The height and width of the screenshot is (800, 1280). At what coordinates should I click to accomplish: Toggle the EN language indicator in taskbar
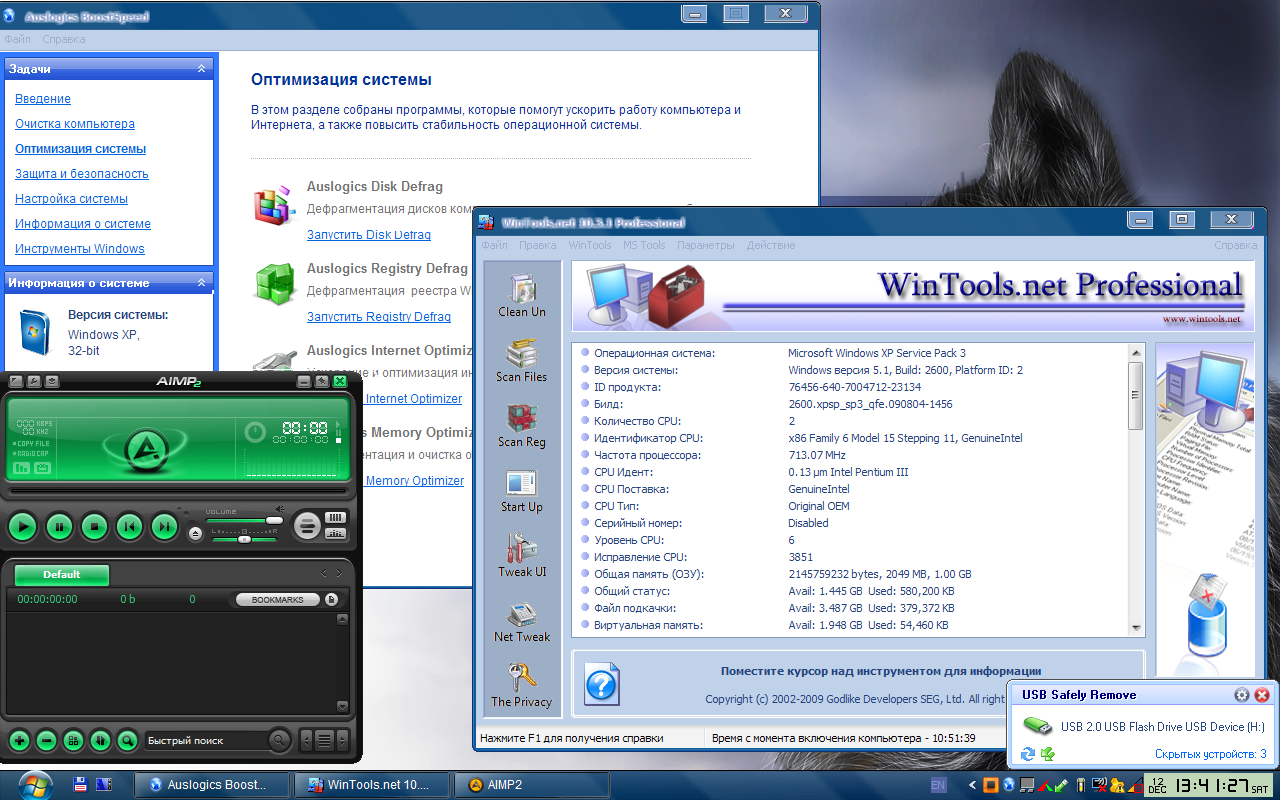pos(938,785)
